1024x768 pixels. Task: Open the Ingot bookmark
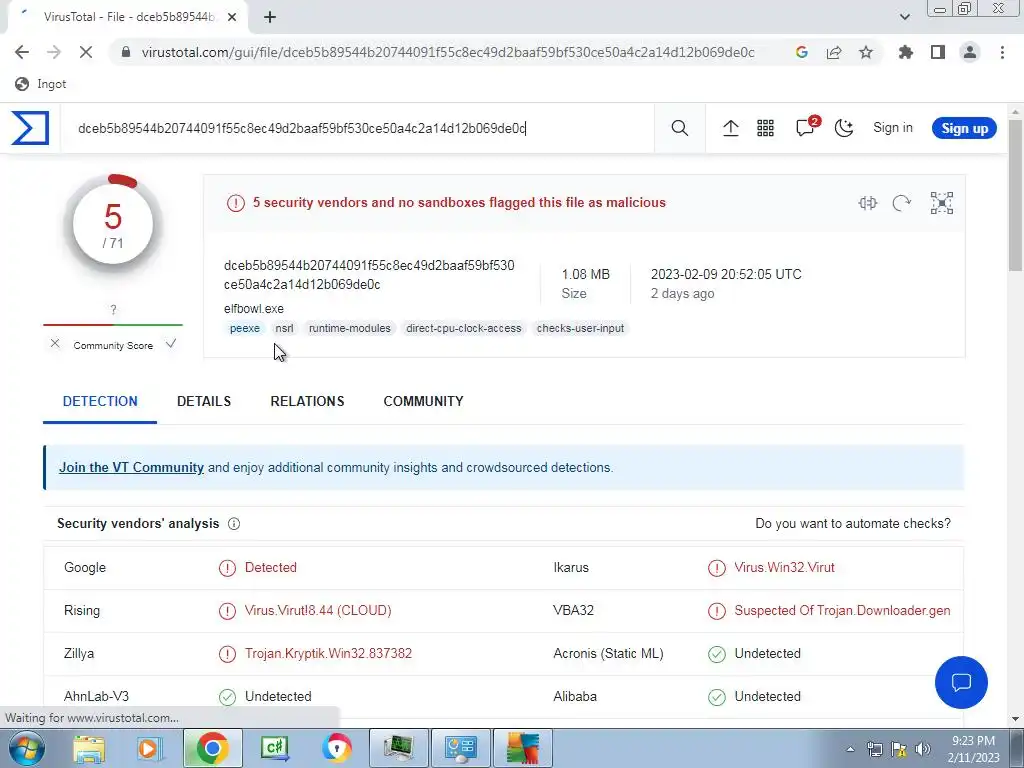[x=40, y=84]
